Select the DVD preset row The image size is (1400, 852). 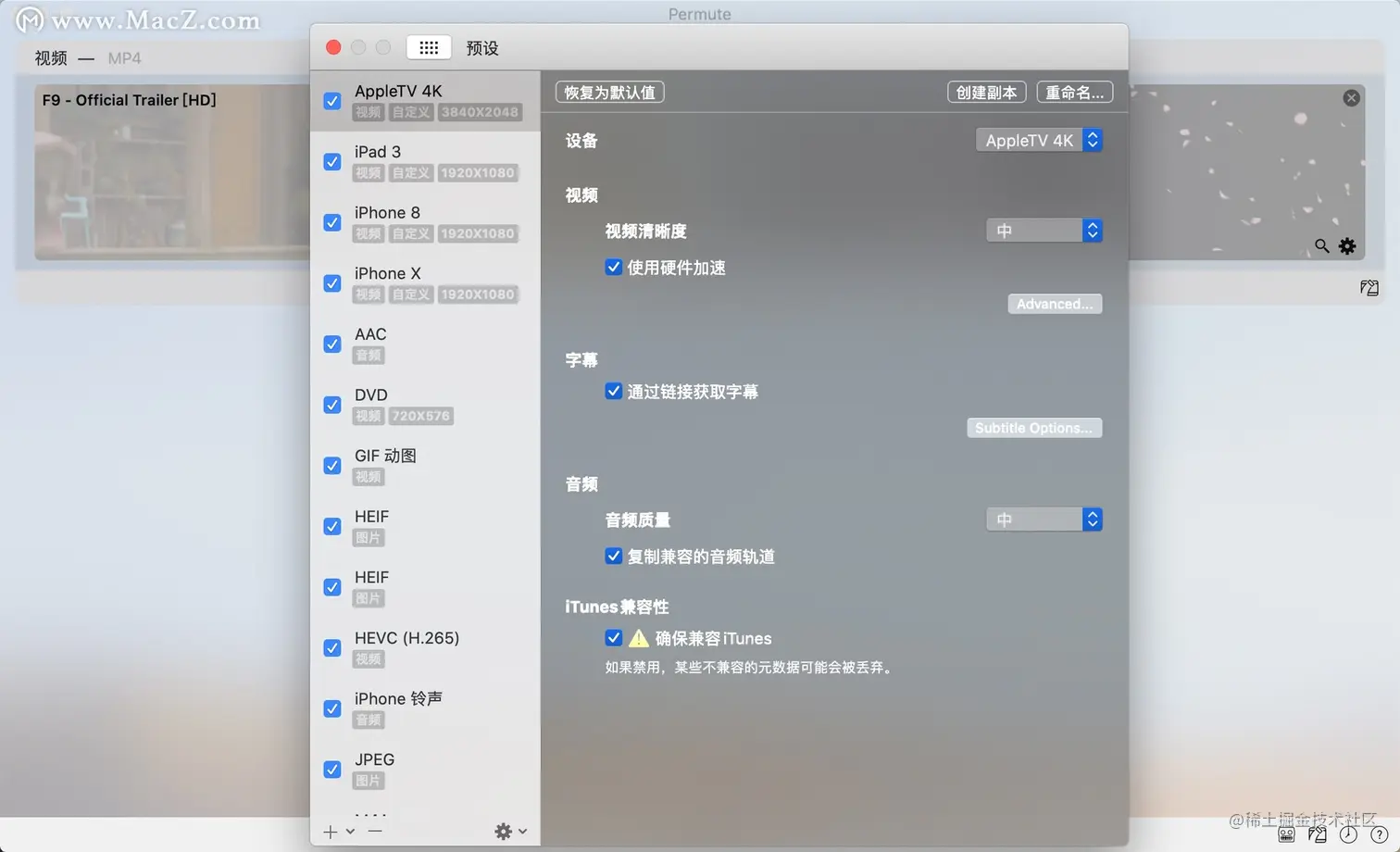(425, 405)
